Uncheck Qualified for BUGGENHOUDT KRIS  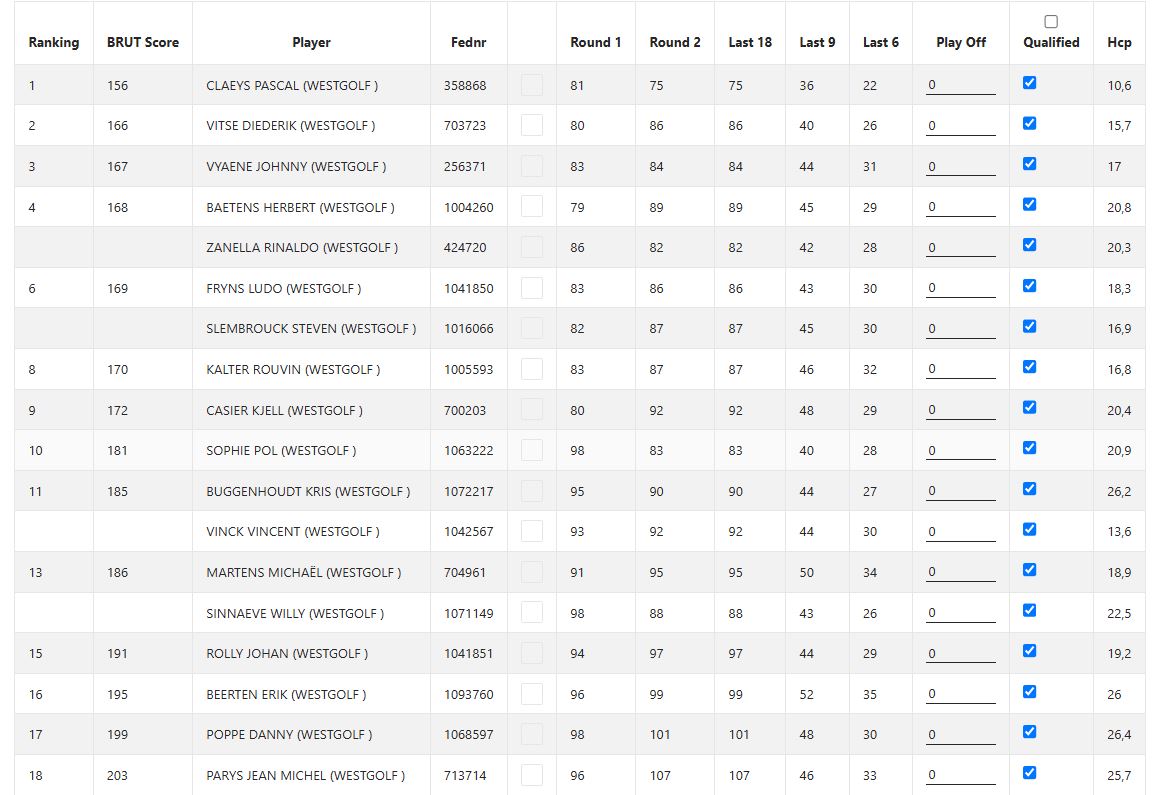pyautogui.click(x=1029, y=489)
